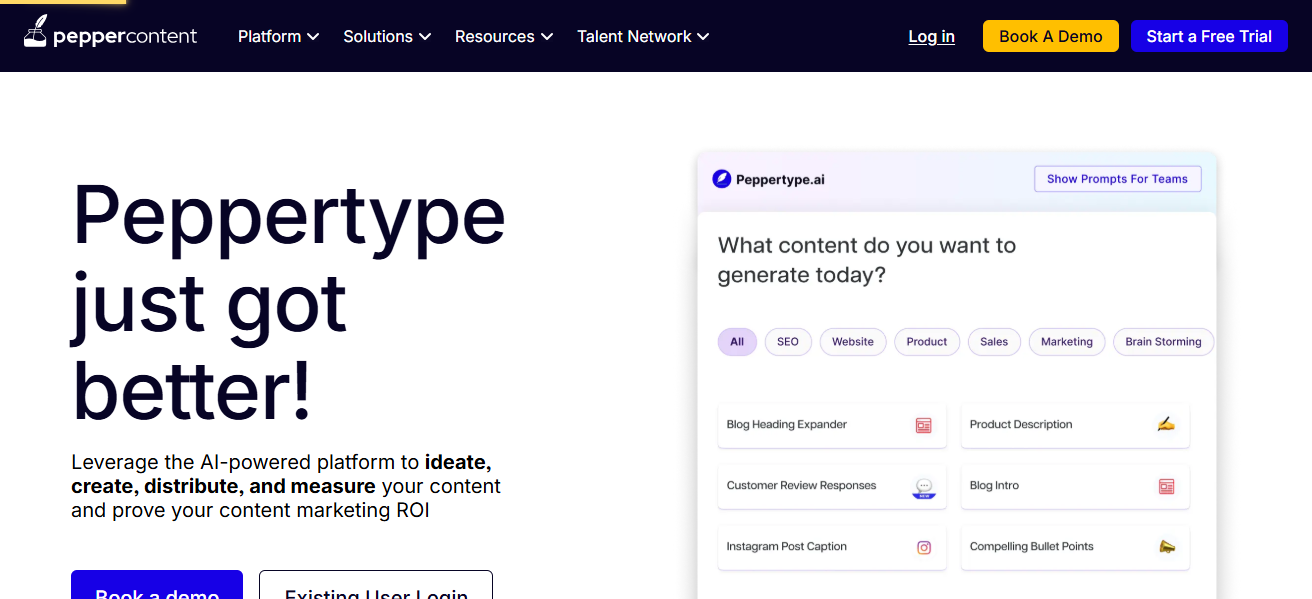Open the Resources navigation menu
This screenshot has width=1312, height=599.
pos(504,36)
